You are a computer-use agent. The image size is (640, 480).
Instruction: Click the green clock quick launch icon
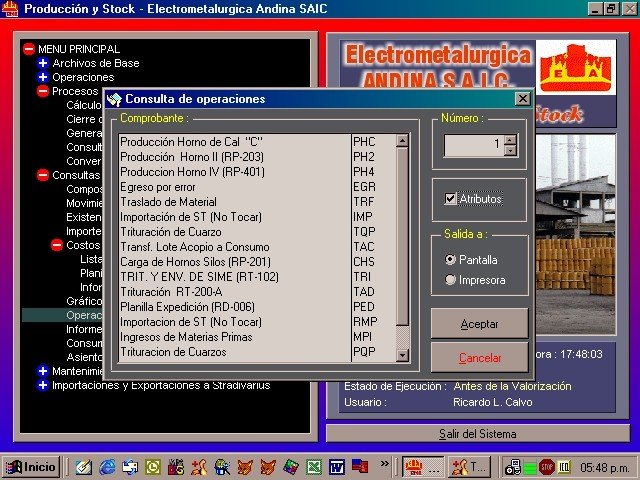click(x=153, y=467)
